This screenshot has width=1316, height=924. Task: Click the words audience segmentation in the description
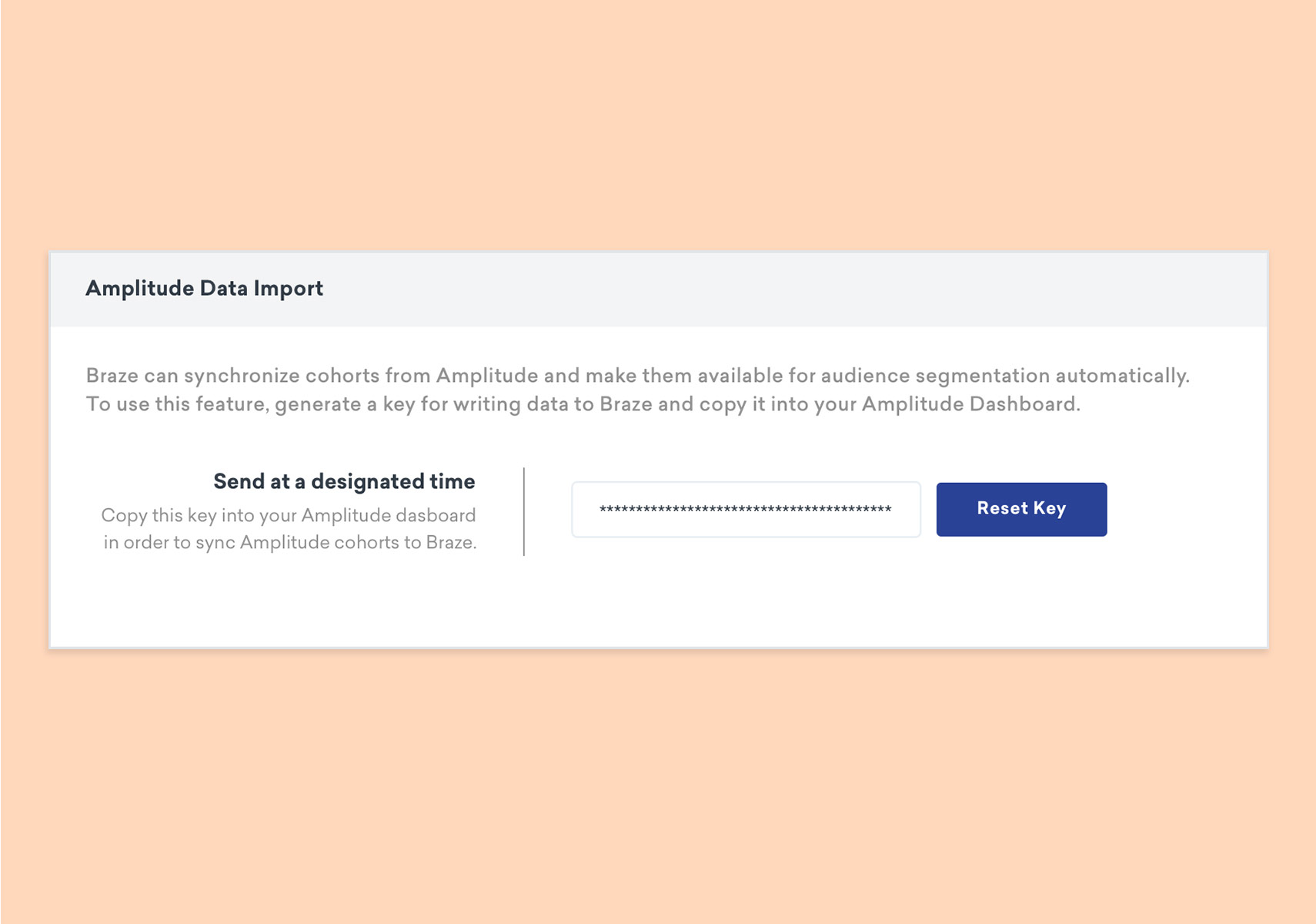(x=935, y=376)
